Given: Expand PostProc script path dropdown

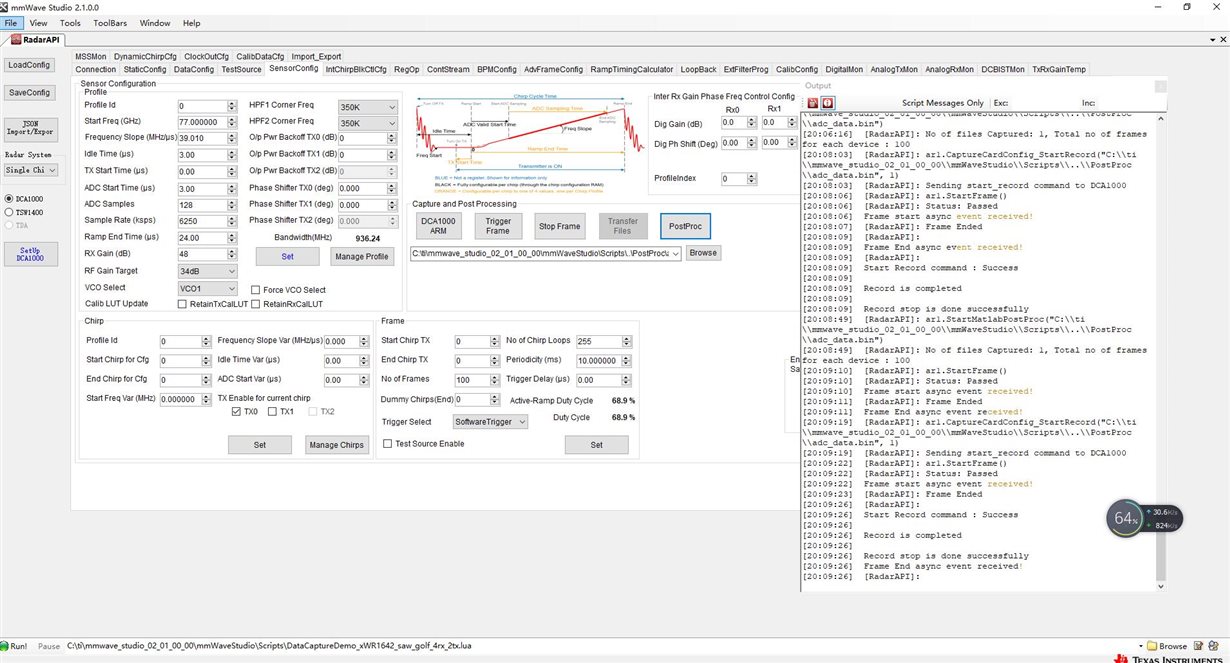Looking at the screenshot, I should click(675, 254).
